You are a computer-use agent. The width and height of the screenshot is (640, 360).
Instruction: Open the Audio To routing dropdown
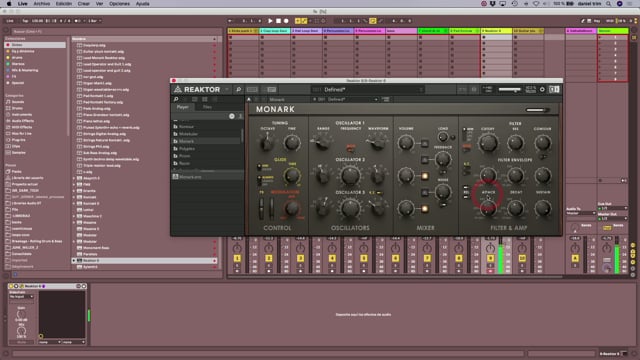pyautogui.click(x=581, y=213)
